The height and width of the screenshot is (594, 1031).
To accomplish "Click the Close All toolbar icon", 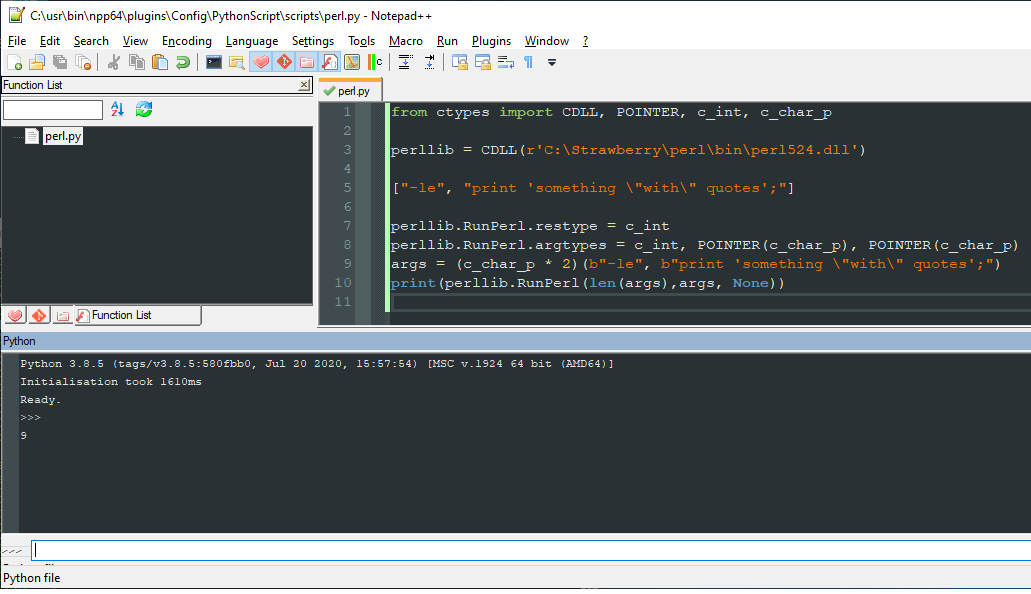I will coord(83,62).
